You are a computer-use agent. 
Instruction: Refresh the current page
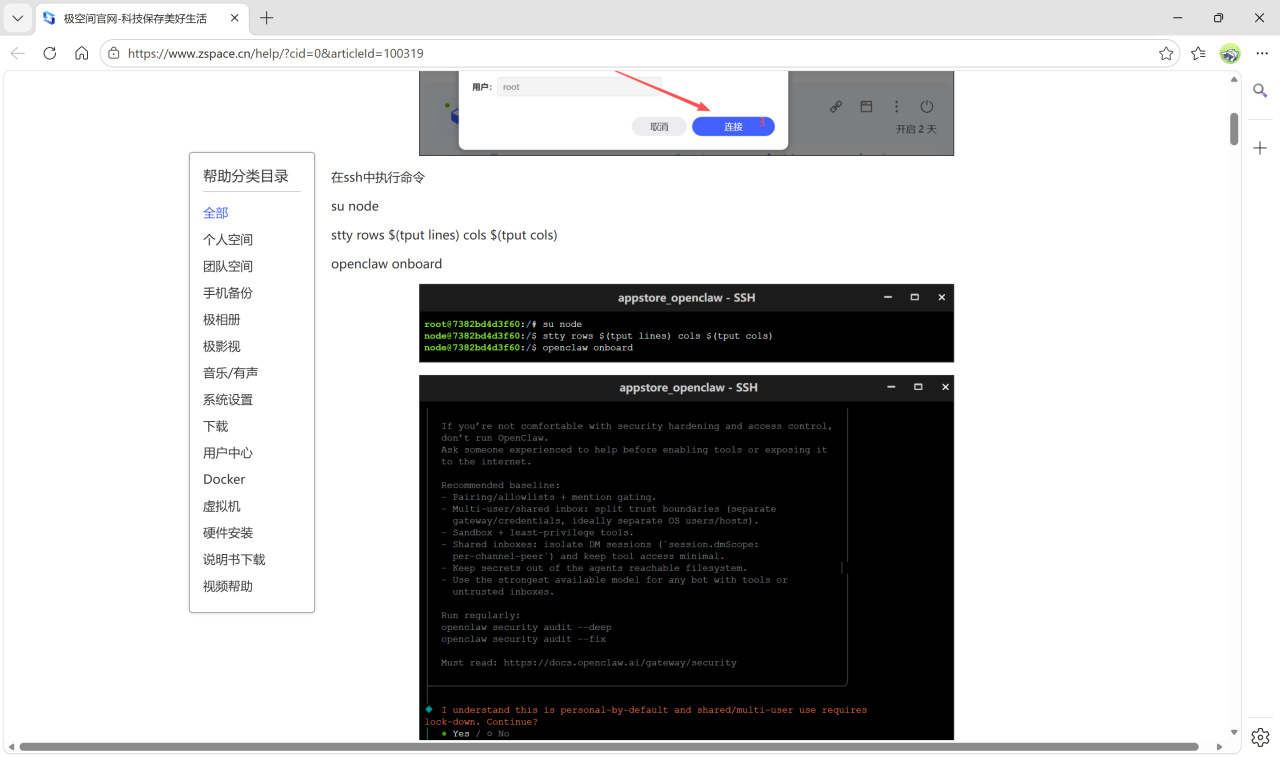point(50,53)
